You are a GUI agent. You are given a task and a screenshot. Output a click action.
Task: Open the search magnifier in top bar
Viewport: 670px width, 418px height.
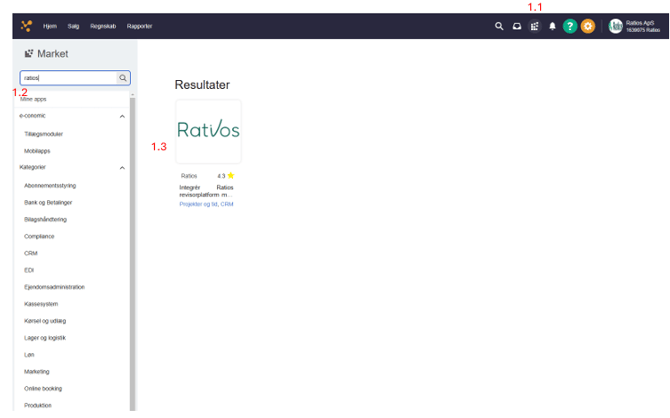point(499,26)
